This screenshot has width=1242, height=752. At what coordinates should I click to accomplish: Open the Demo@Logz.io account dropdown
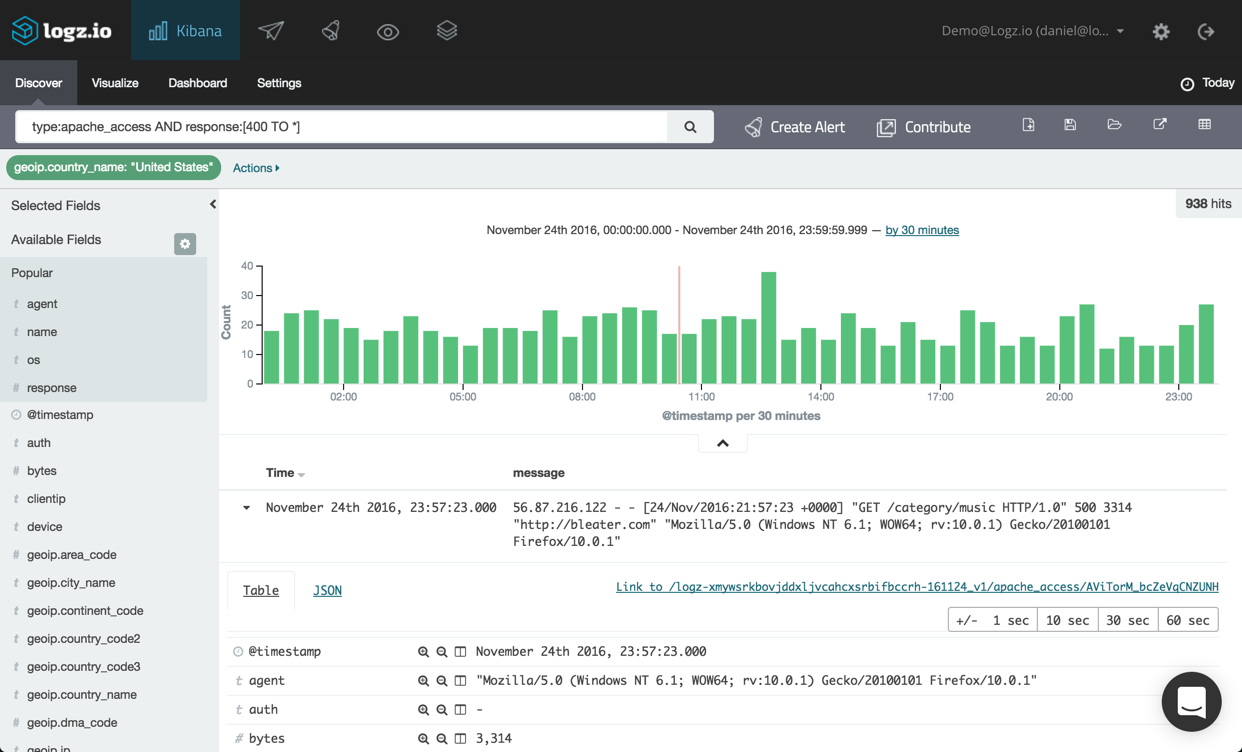pos(1033,31)
